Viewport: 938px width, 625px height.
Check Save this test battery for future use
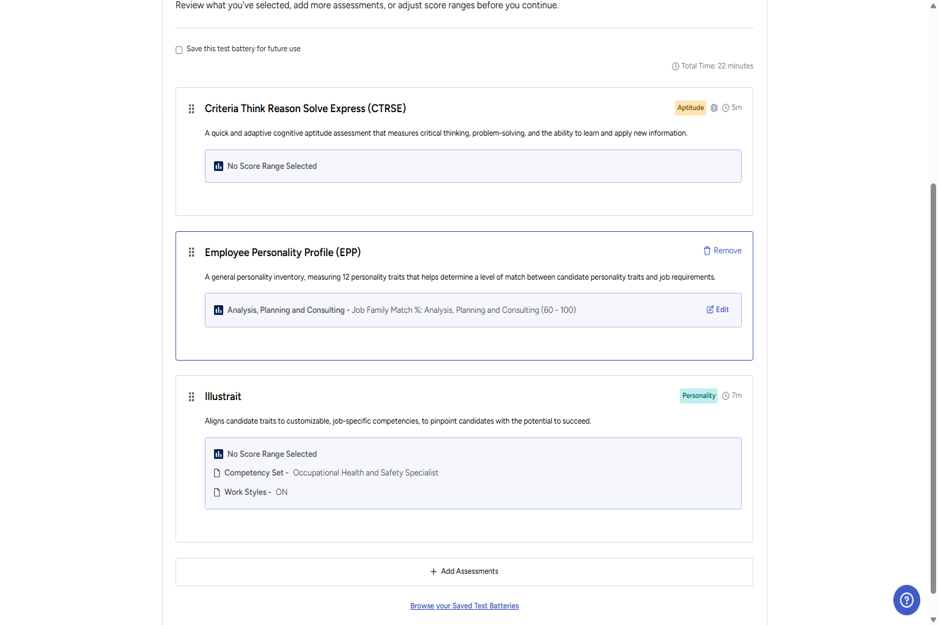pos(179,50)
